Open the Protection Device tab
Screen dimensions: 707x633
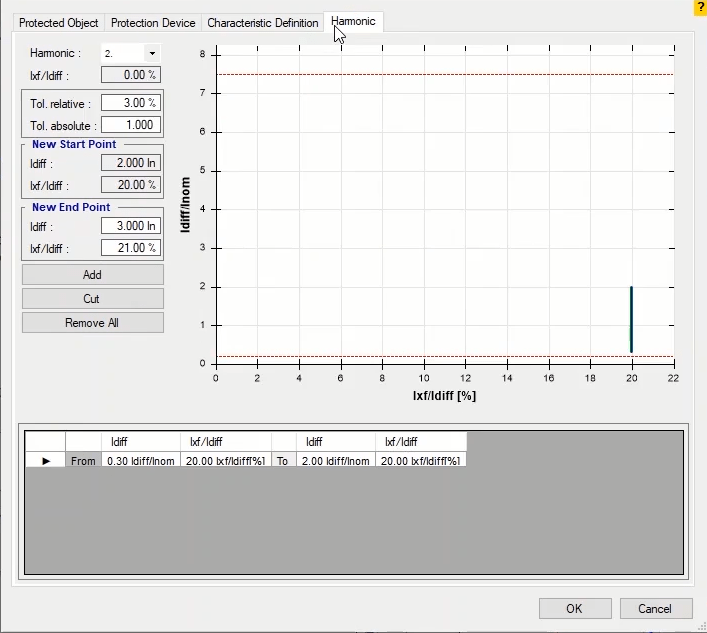[153, 23]
